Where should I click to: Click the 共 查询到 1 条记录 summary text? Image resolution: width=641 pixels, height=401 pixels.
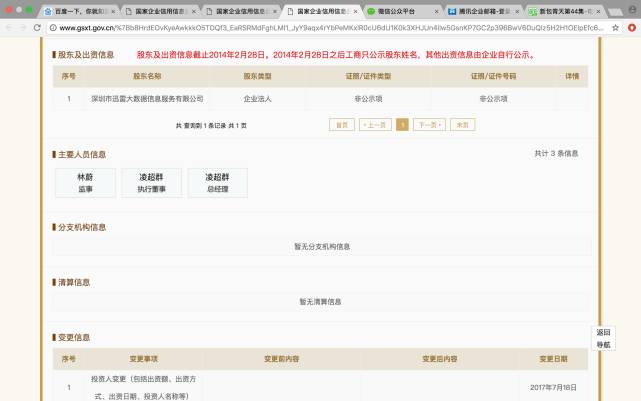(x=211, y=125)
